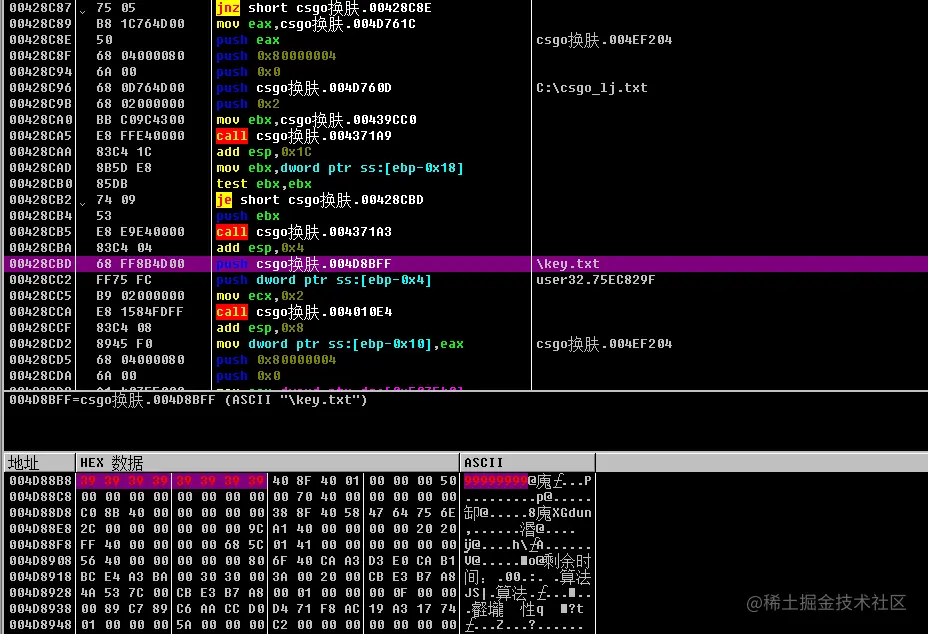The height and width of the screenshot is (634, 928).
Task: Select address 00428C89 in disassembly
Action: (x=40, y=24)
